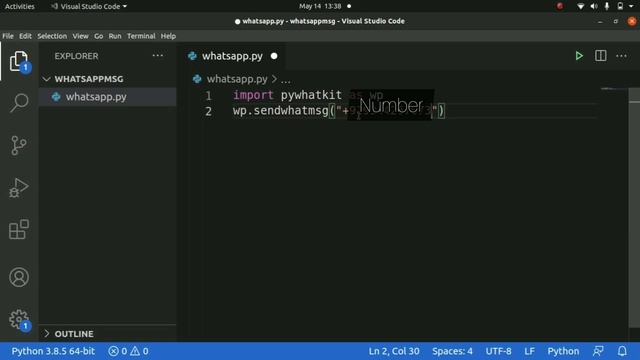Click Activities in the top bar

coord(20,6)
